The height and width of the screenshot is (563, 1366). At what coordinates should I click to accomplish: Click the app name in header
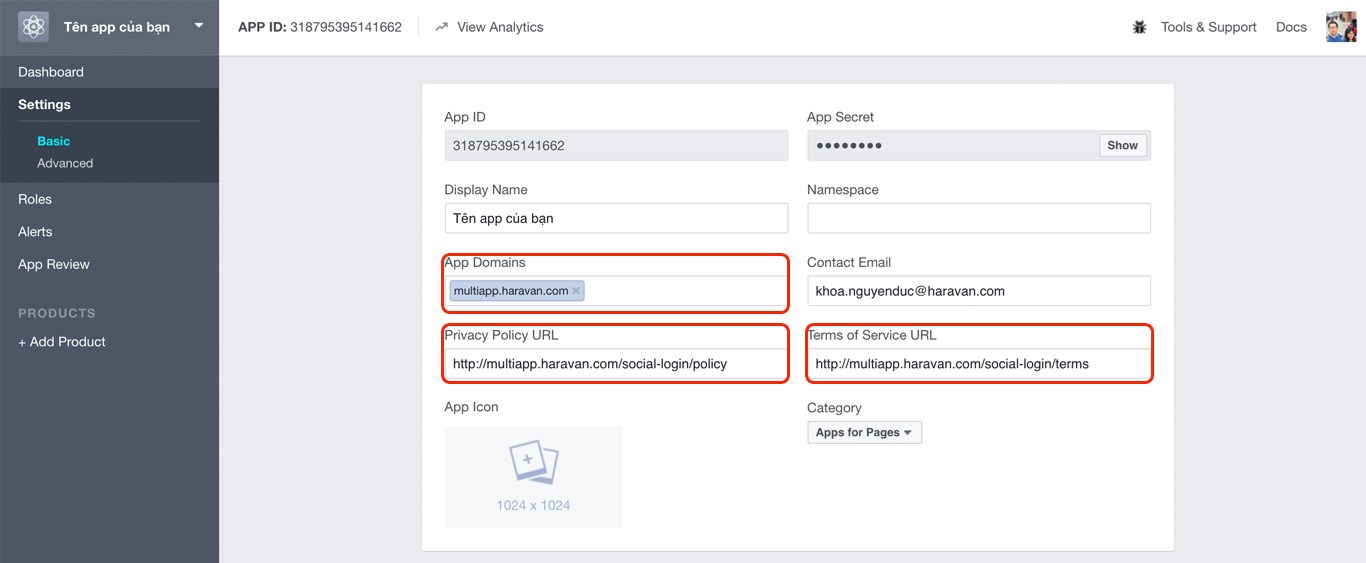coord(117,27)
